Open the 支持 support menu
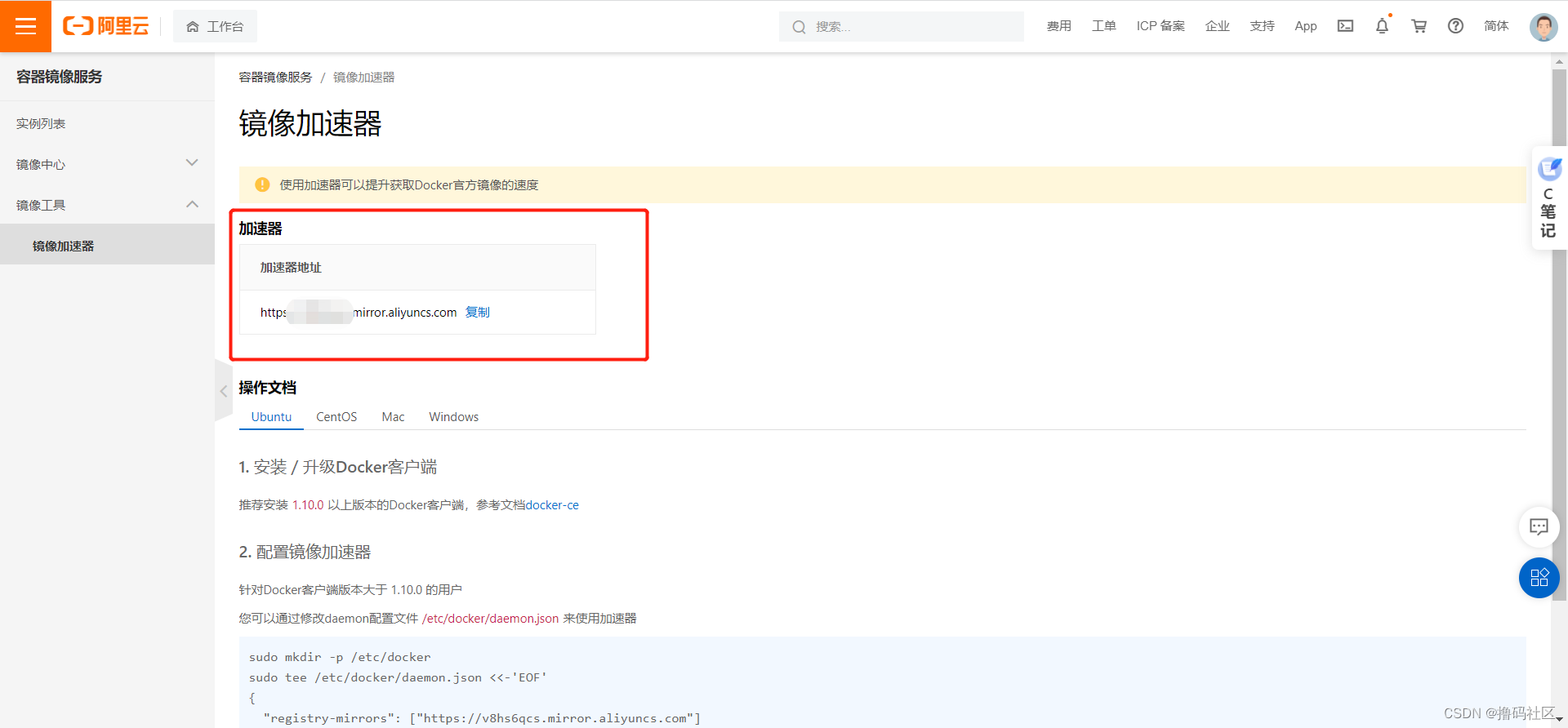 point(1263,26)
